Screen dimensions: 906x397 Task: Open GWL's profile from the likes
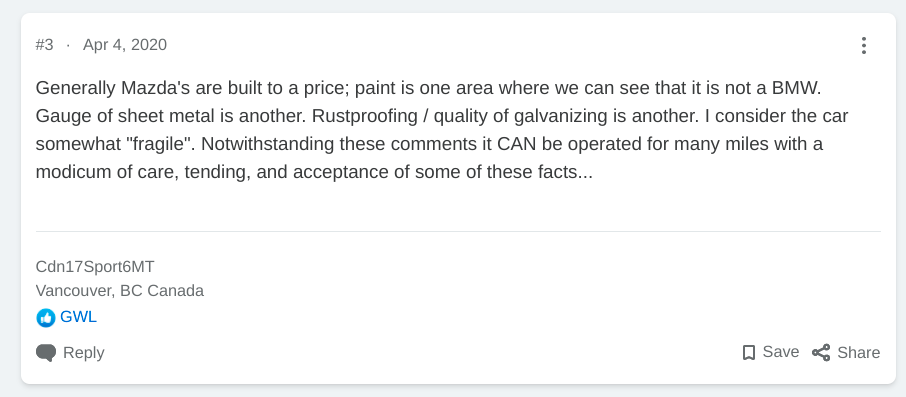click(79, 317)
